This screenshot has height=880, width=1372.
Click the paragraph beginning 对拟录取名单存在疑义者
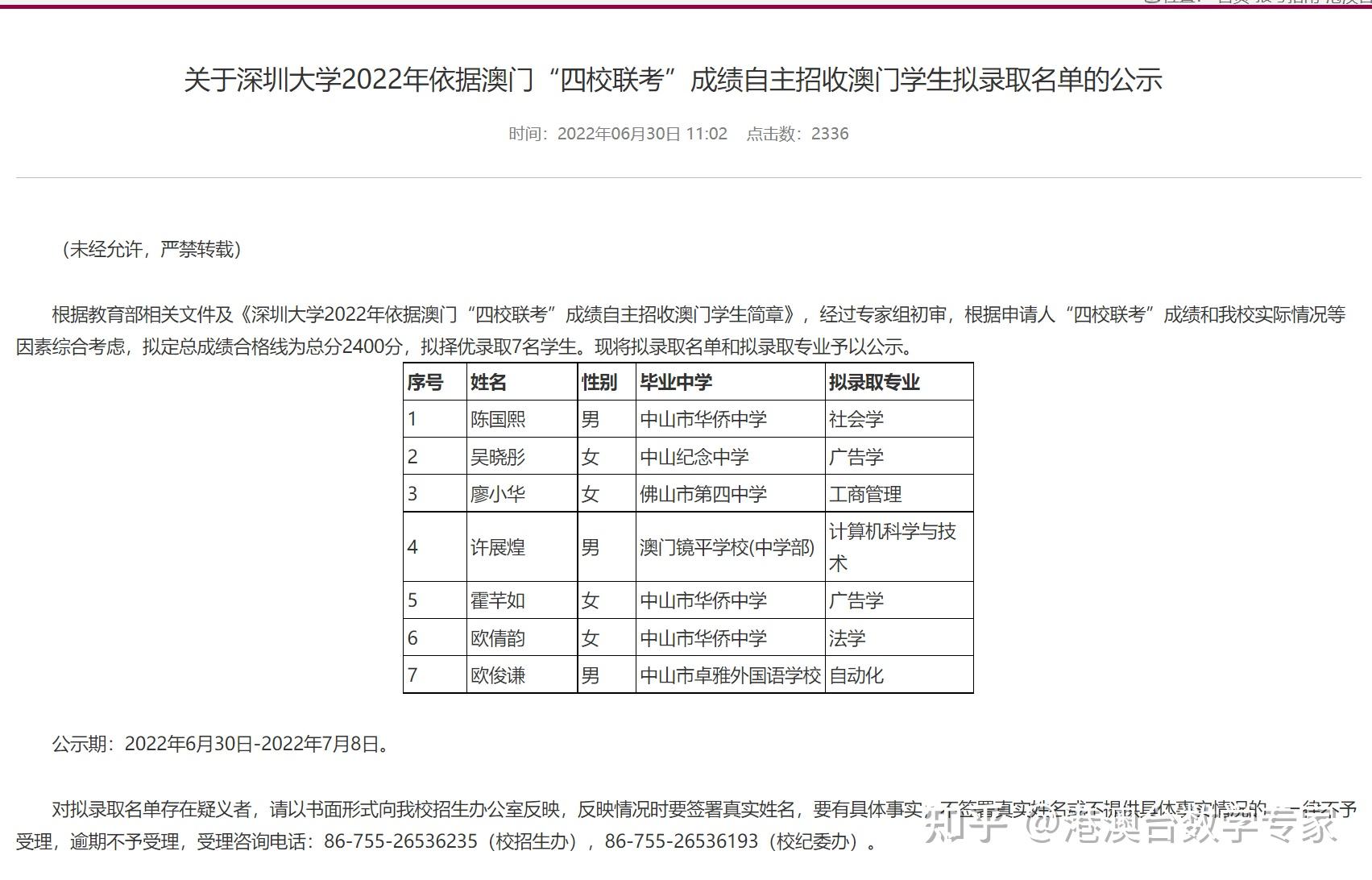(686, 825)
